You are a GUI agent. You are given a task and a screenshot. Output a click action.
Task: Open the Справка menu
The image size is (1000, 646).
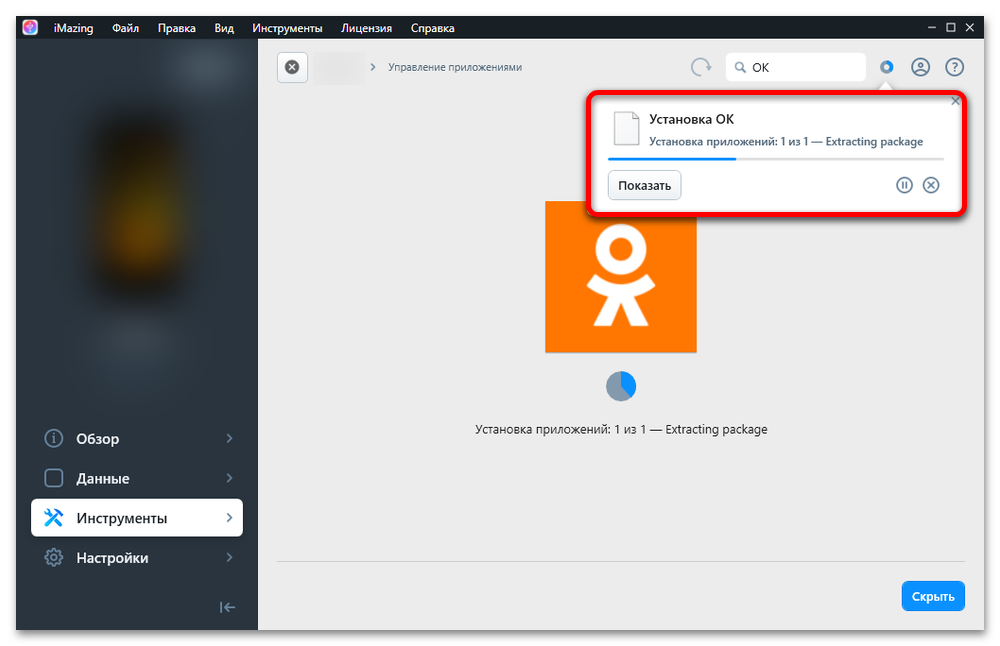(x=432, y=28)
